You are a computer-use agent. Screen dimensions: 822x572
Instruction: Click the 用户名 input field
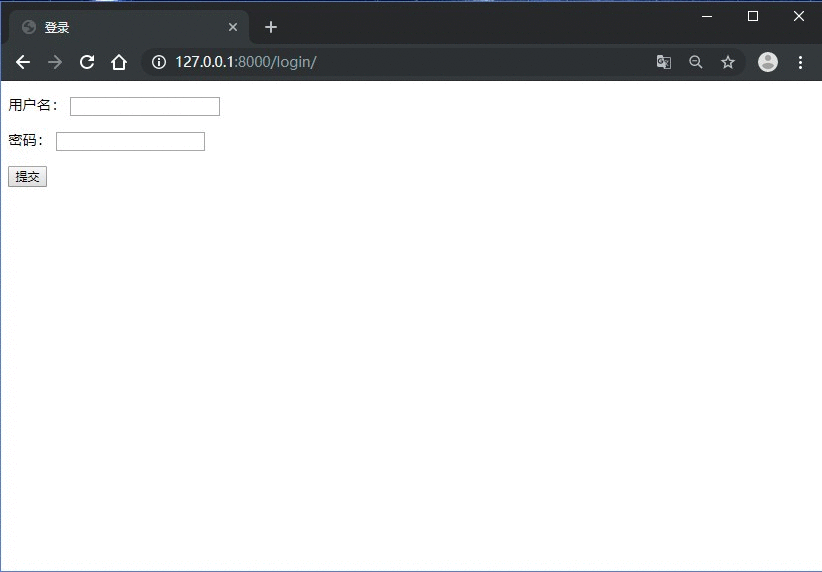tap(145, 106)
